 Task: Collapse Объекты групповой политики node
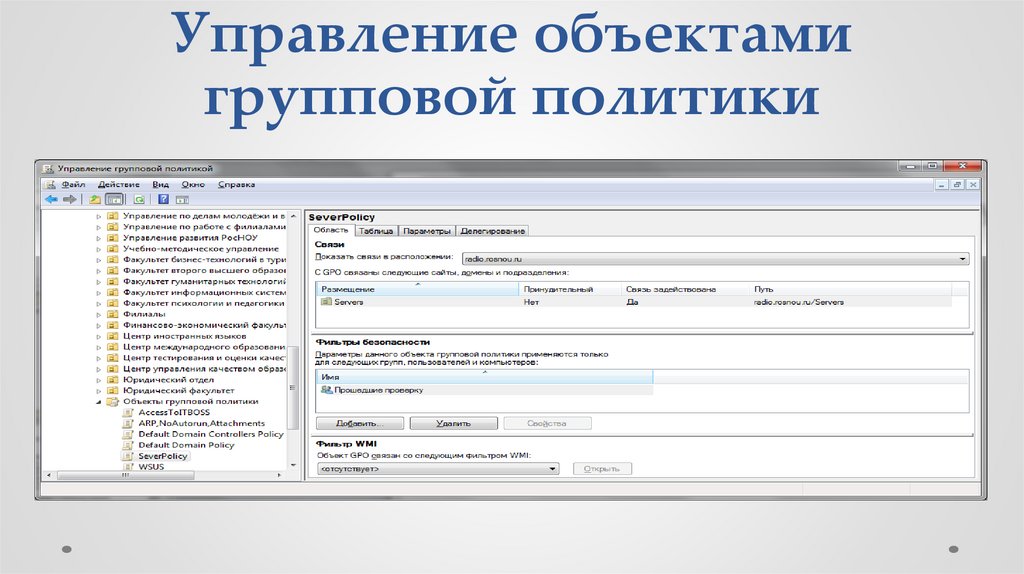coord(99,402)
